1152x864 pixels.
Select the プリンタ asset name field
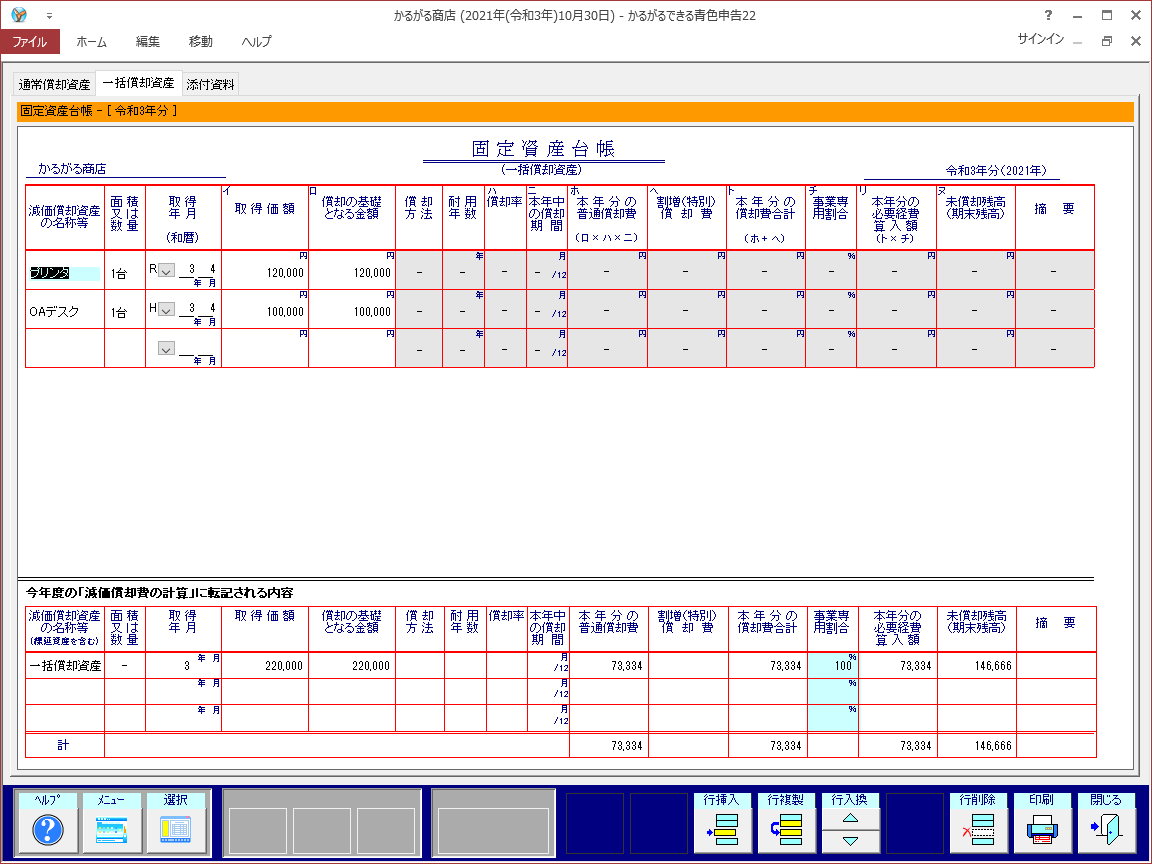pyautogui.click(x=64, y=273)
